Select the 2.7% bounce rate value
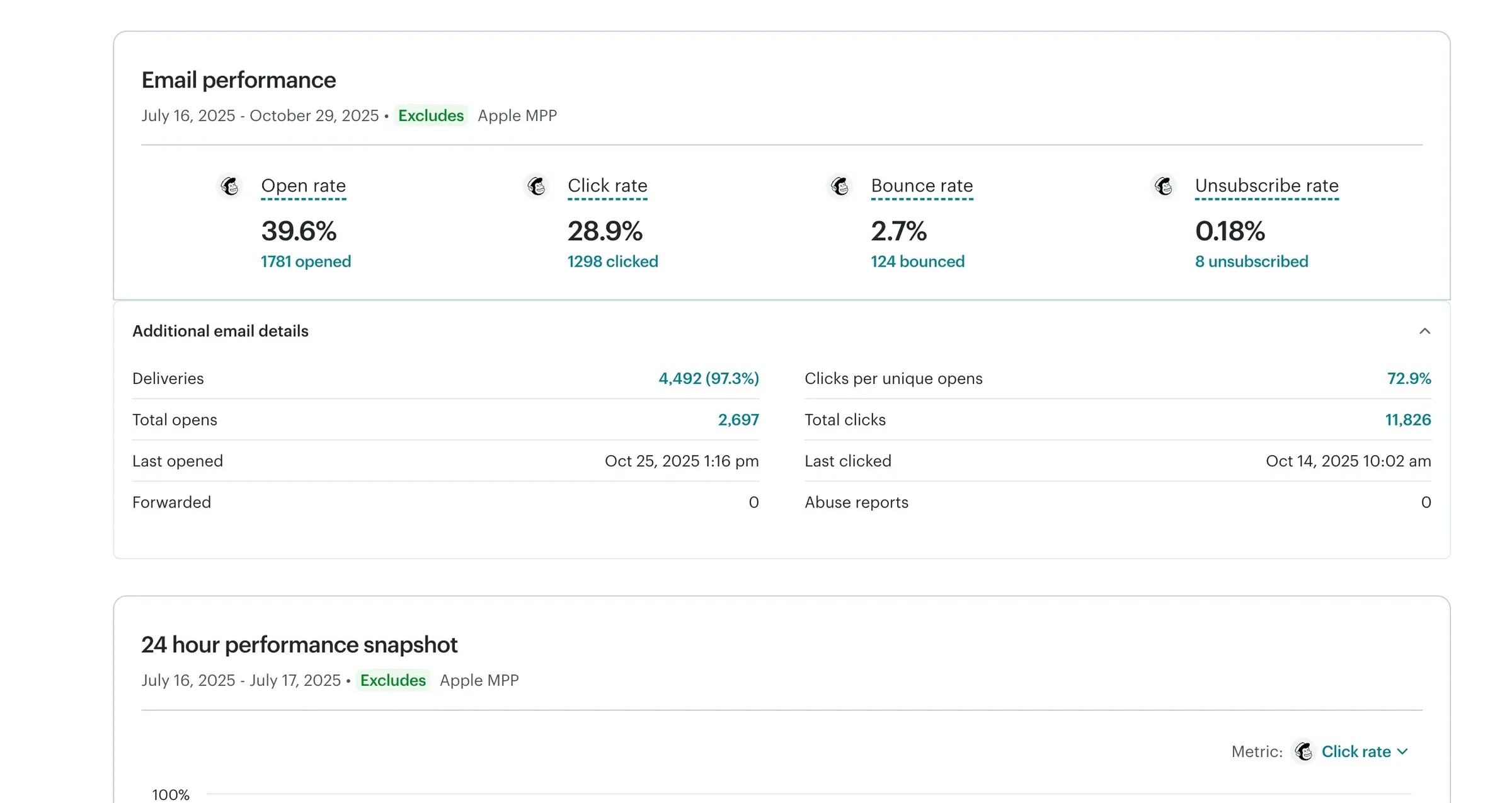1512x803 pixels. tap(898, 231)
